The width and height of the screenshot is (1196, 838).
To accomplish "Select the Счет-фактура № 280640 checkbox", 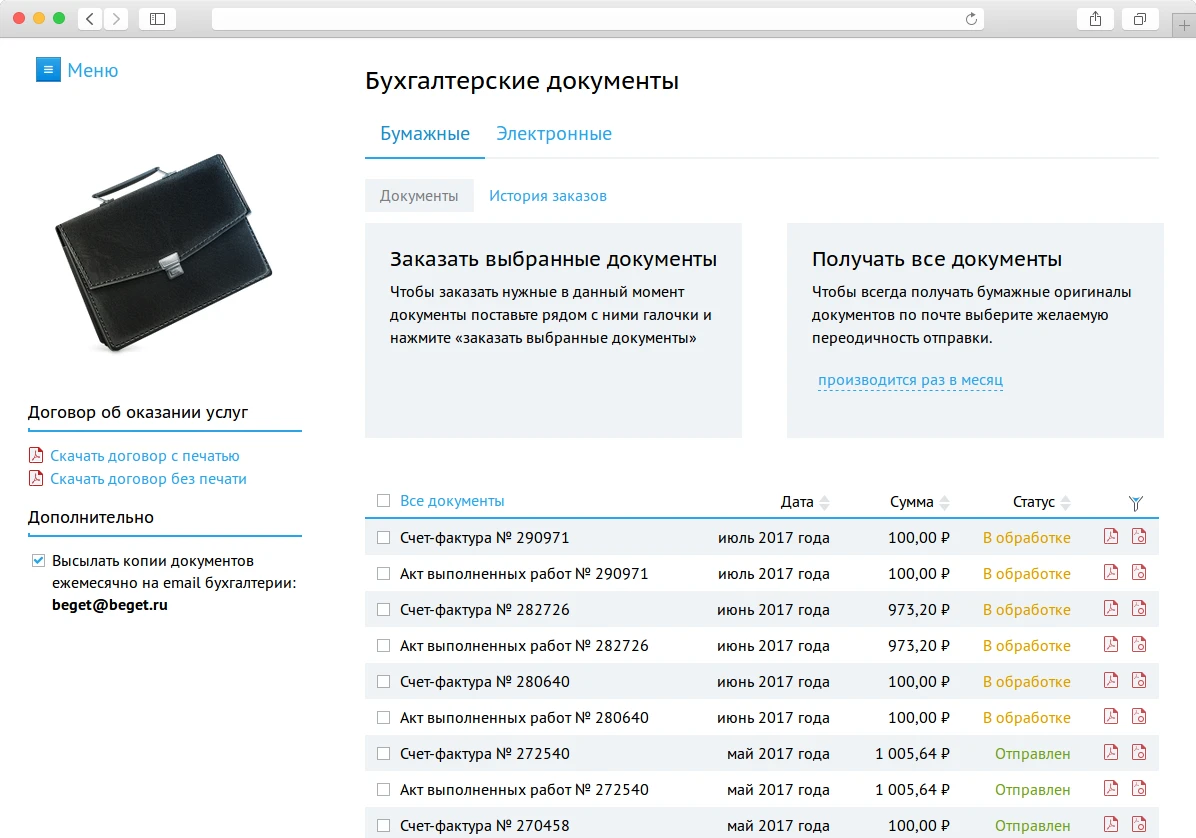I will (383, 680).
